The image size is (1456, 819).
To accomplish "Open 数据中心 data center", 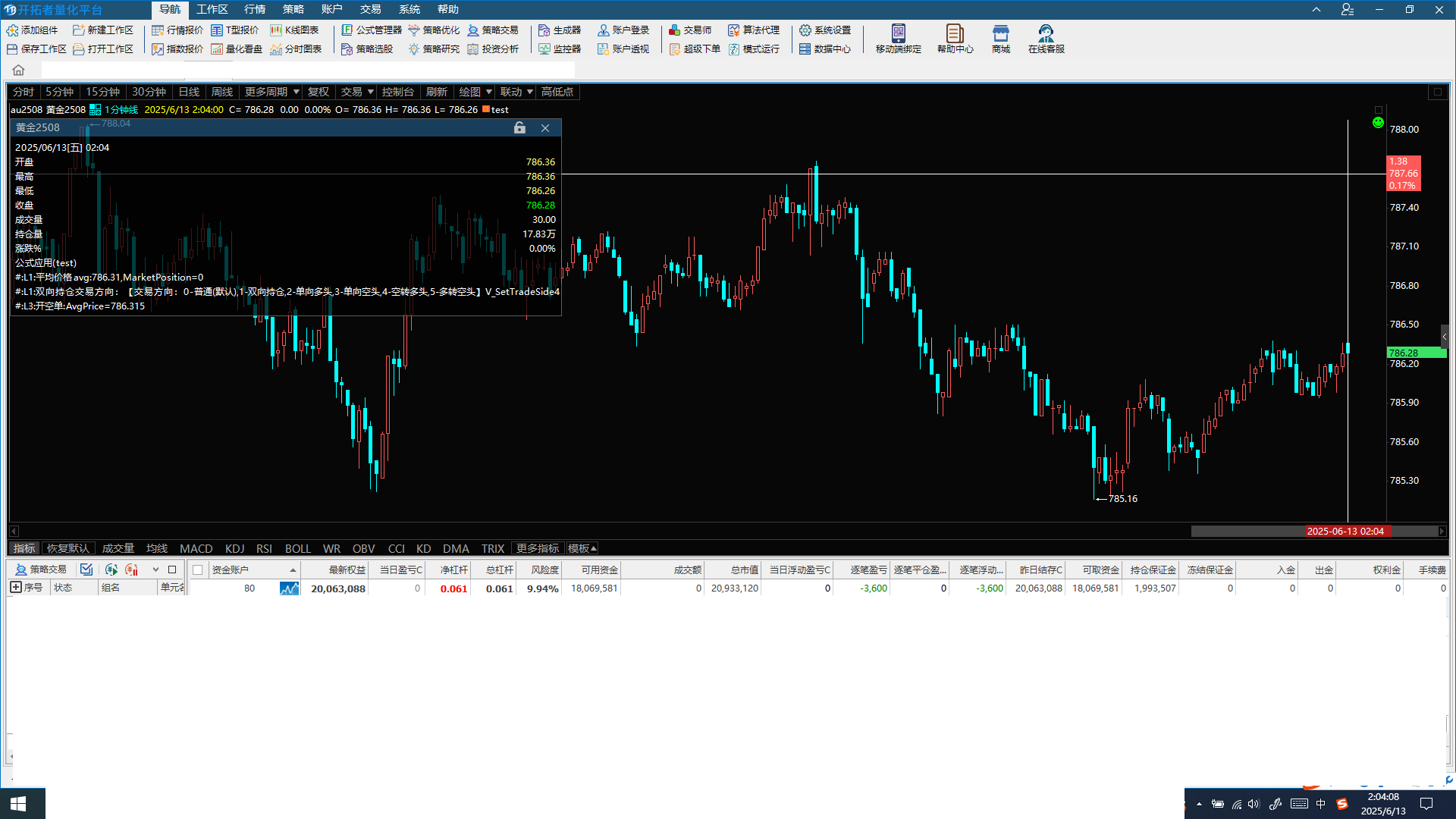I will pyautogui.click(x=825, y=49).
